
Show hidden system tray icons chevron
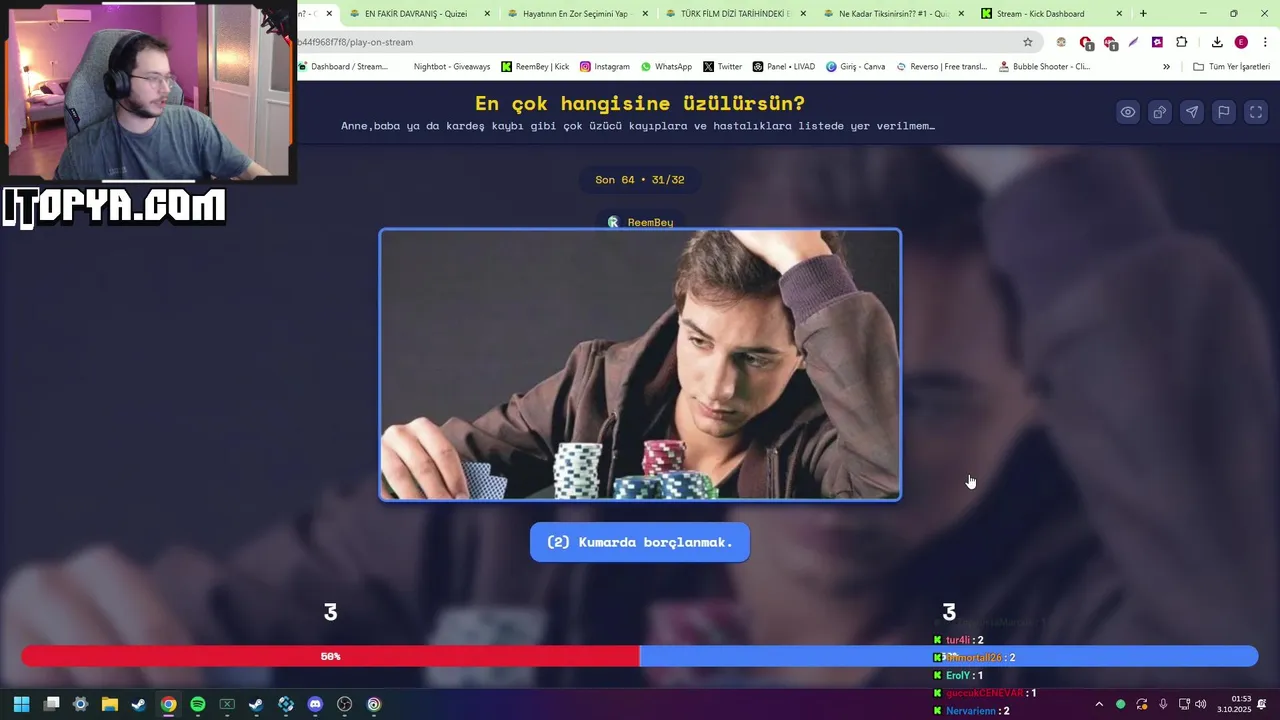click(x=1099, y=704)
